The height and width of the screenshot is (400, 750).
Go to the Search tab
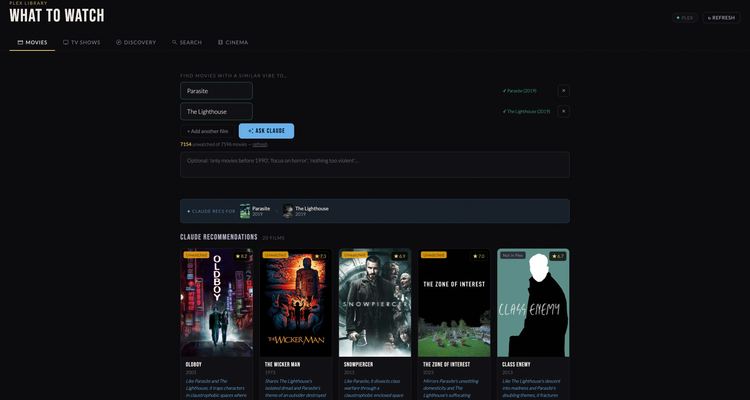[x=187, y=43]
